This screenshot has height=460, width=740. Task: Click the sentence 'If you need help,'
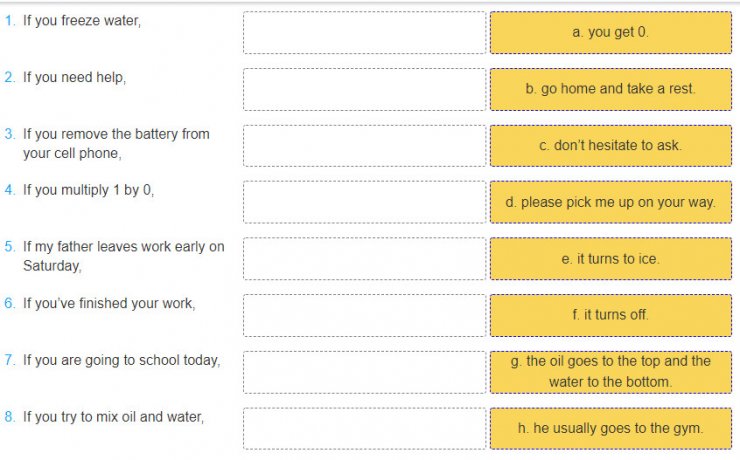pyautogui.click(x=74, y=78)
